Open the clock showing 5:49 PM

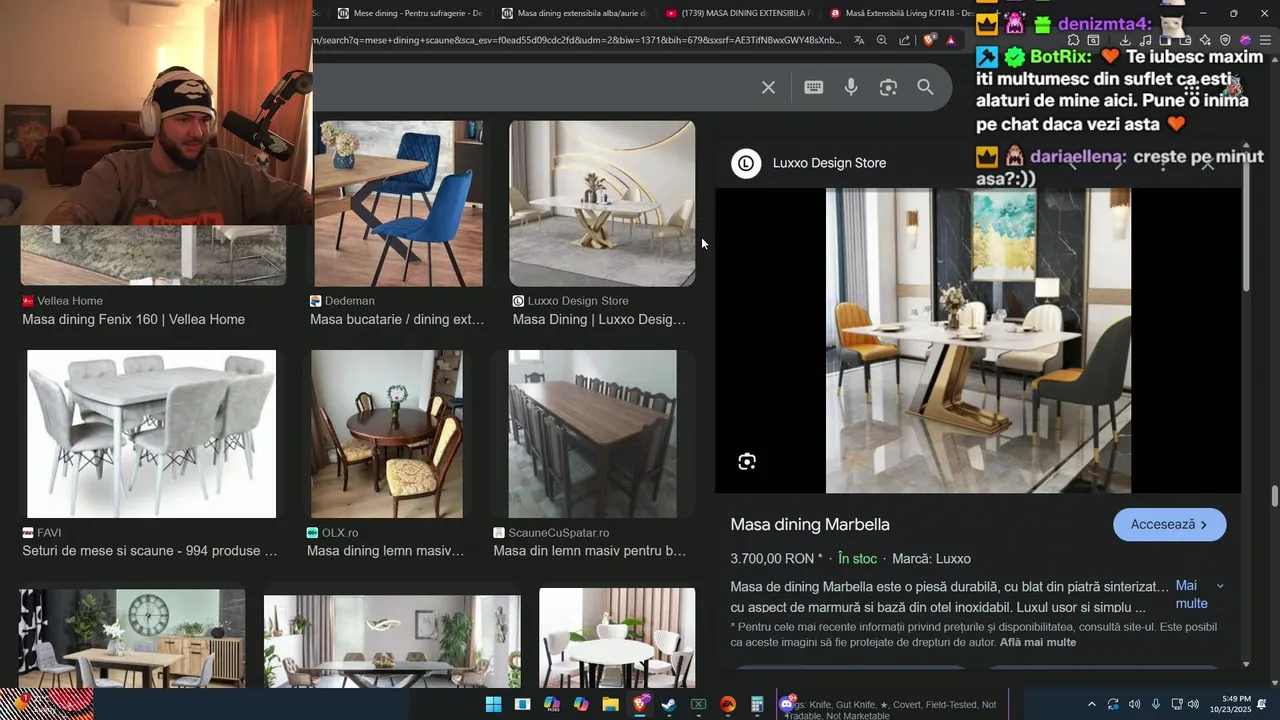[1229, 704]
